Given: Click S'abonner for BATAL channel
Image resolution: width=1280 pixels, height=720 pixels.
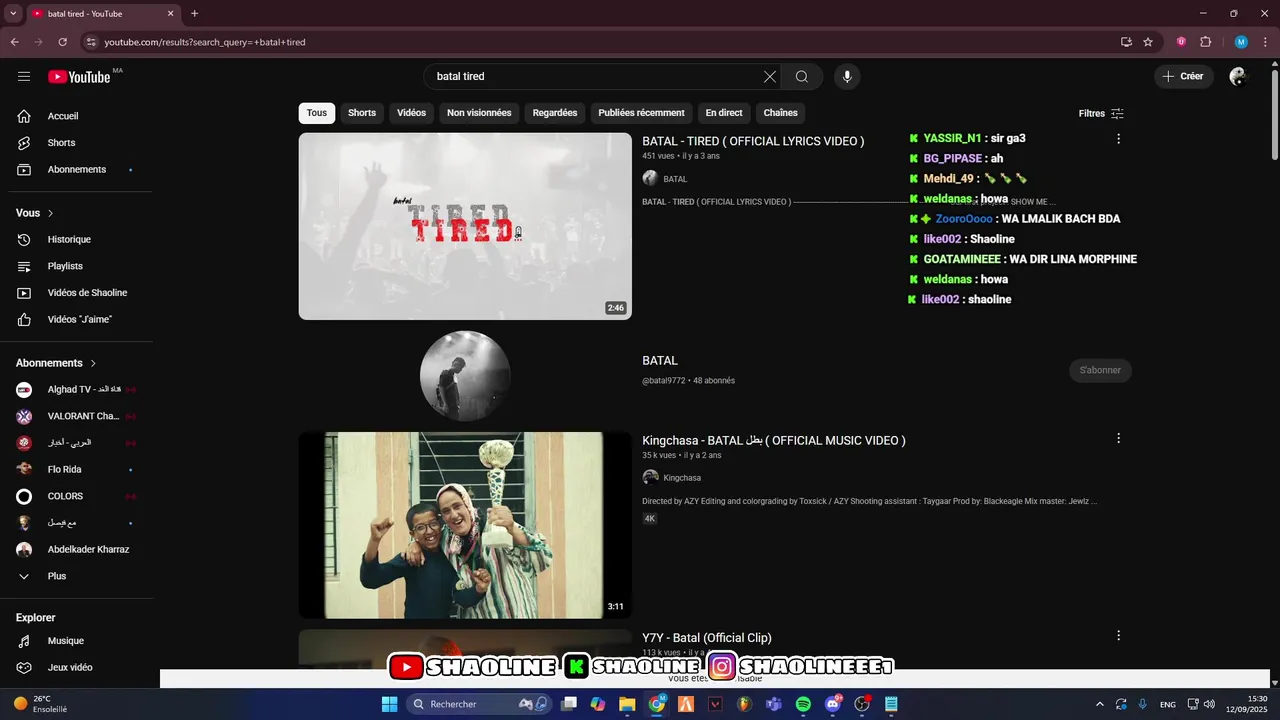Looking at the screenshot, I should 1100,370.
